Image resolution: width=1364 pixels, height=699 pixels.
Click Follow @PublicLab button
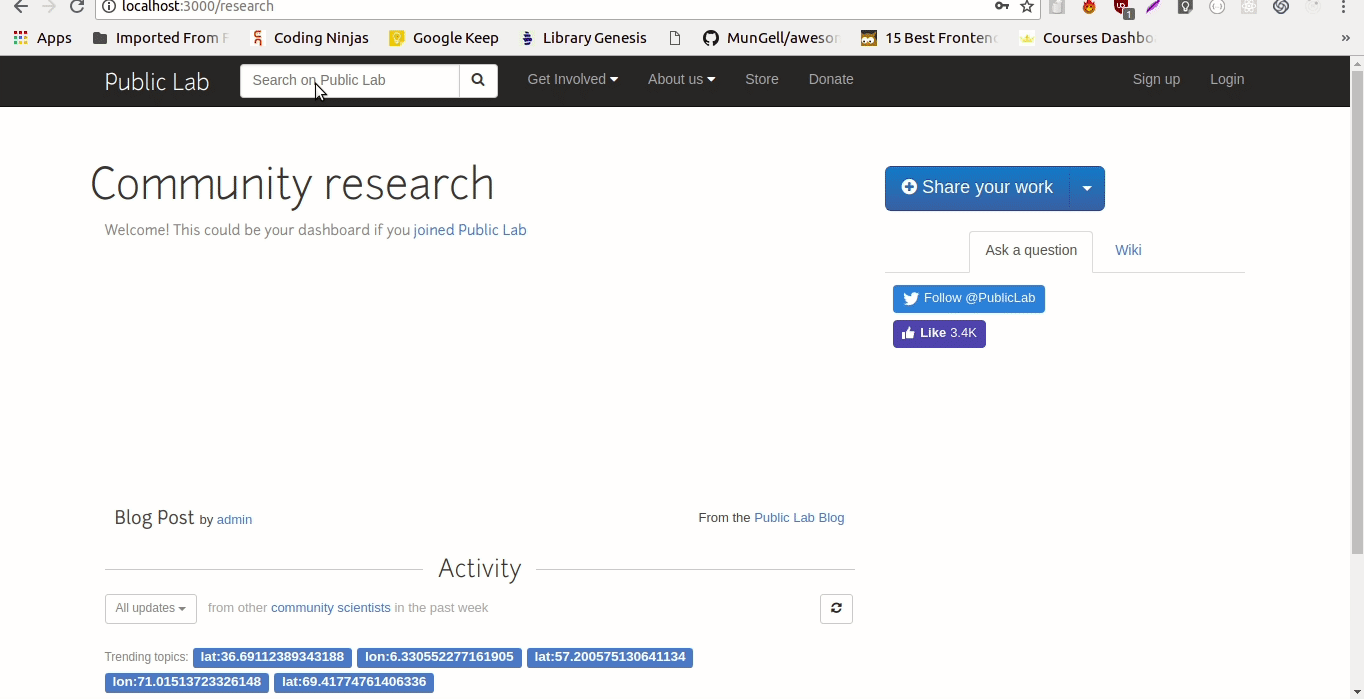coord(969,299)
